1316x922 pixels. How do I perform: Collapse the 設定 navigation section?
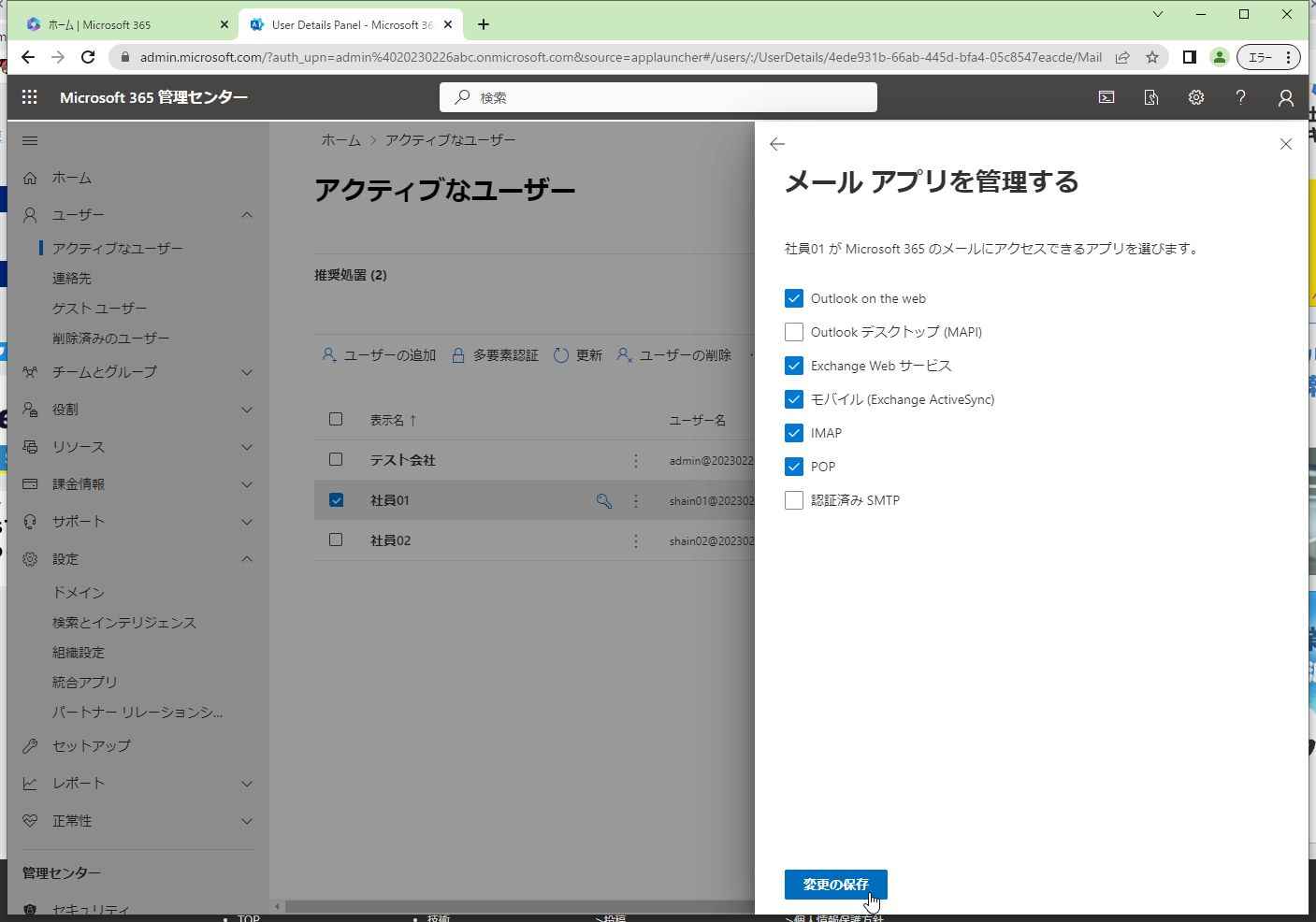pyautogui.click(x=247, y=559)
